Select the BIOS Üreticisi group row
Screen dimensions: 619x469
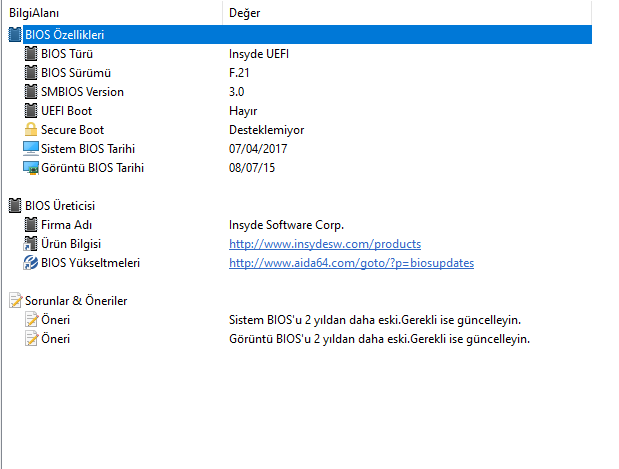point(60,206)
